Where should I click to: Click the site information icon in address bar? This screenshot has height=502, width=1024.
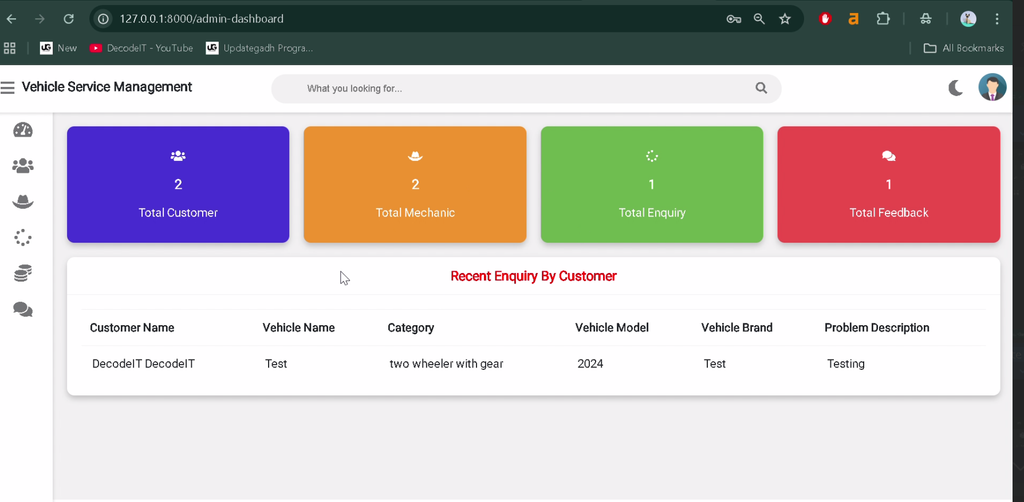pos(103,19)
